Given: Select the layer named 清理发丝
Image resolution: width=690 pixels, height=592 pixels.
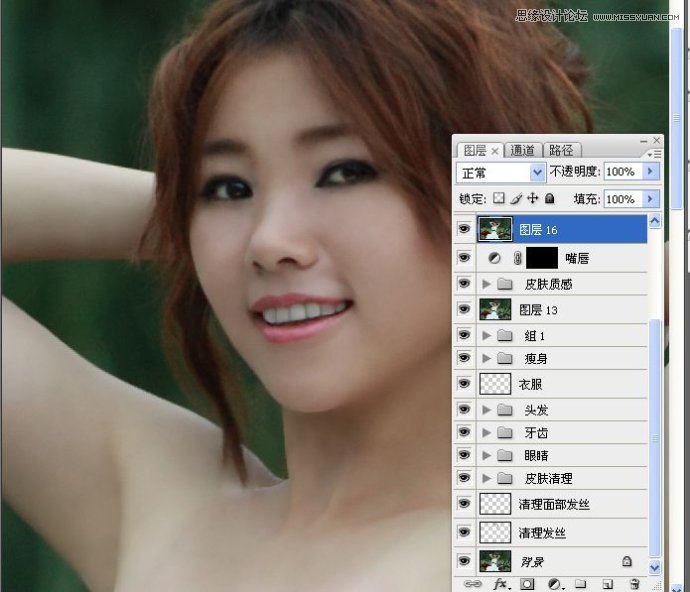Looking at the screenshot, I should pyautogui.click(x=542, y=533).
